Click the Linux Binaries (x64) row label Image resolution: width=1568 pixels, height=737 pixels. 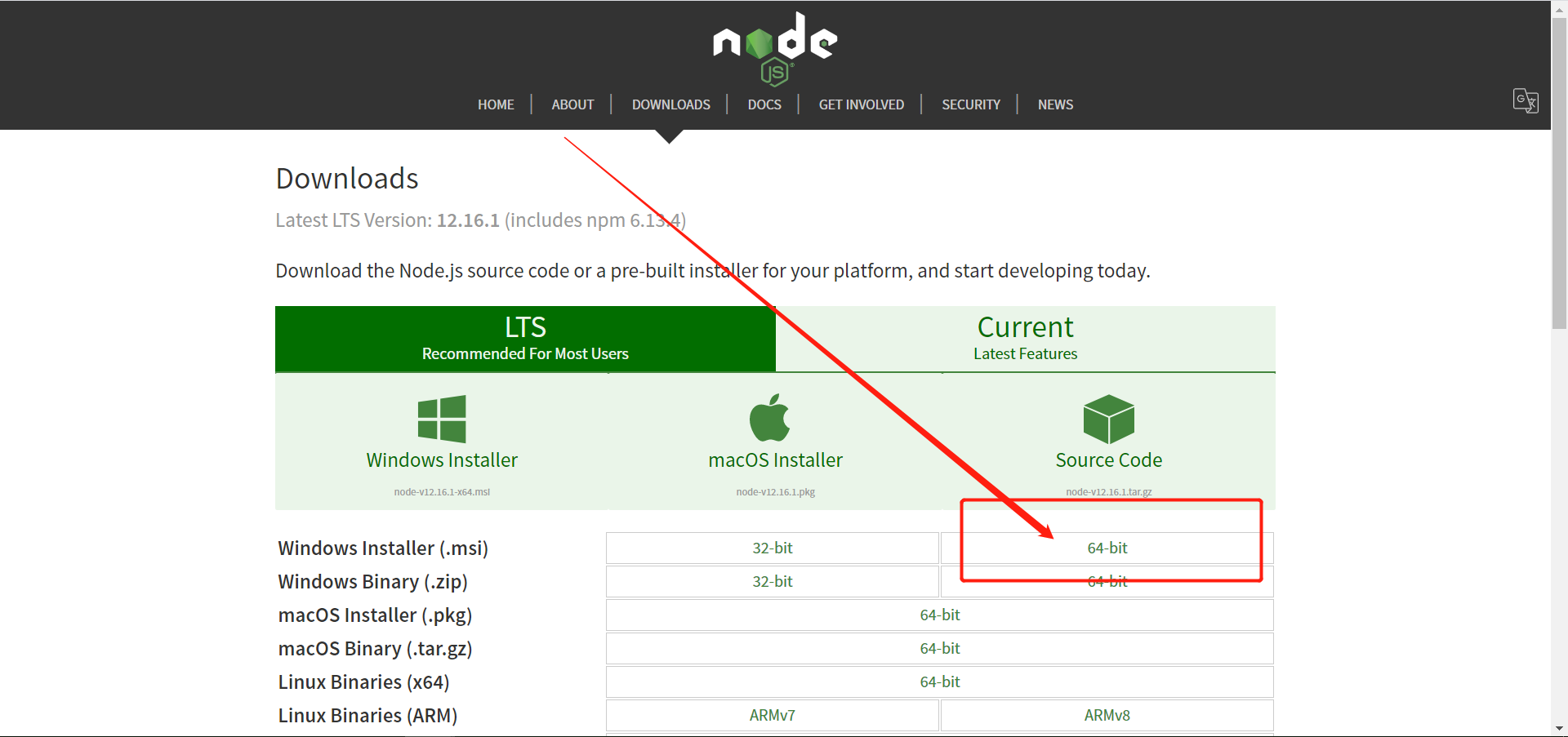(363, 682)
